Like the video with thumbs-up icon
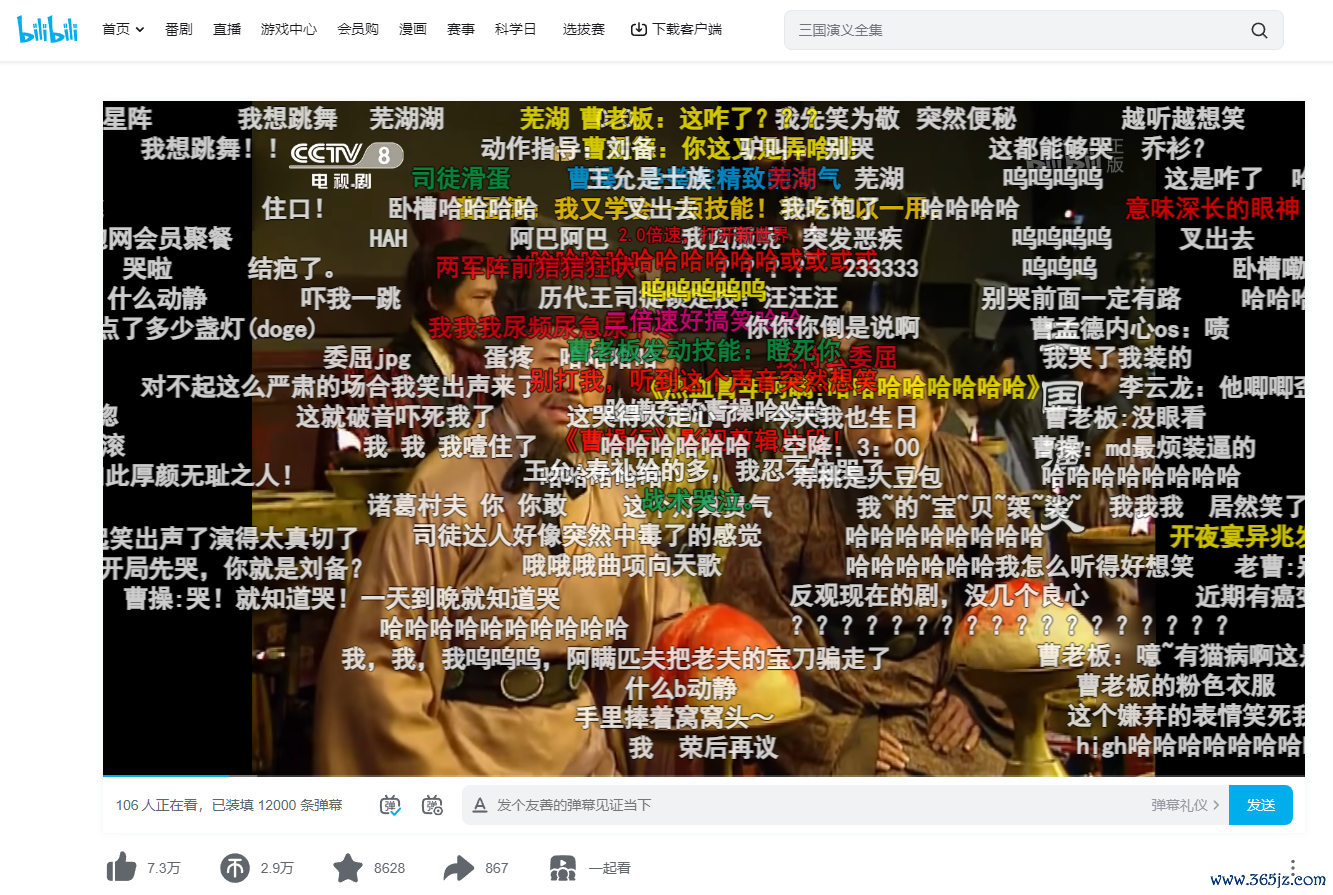The height and width of the screenshot is (895, 1333). pyautogui.click(x=121, y=868)
